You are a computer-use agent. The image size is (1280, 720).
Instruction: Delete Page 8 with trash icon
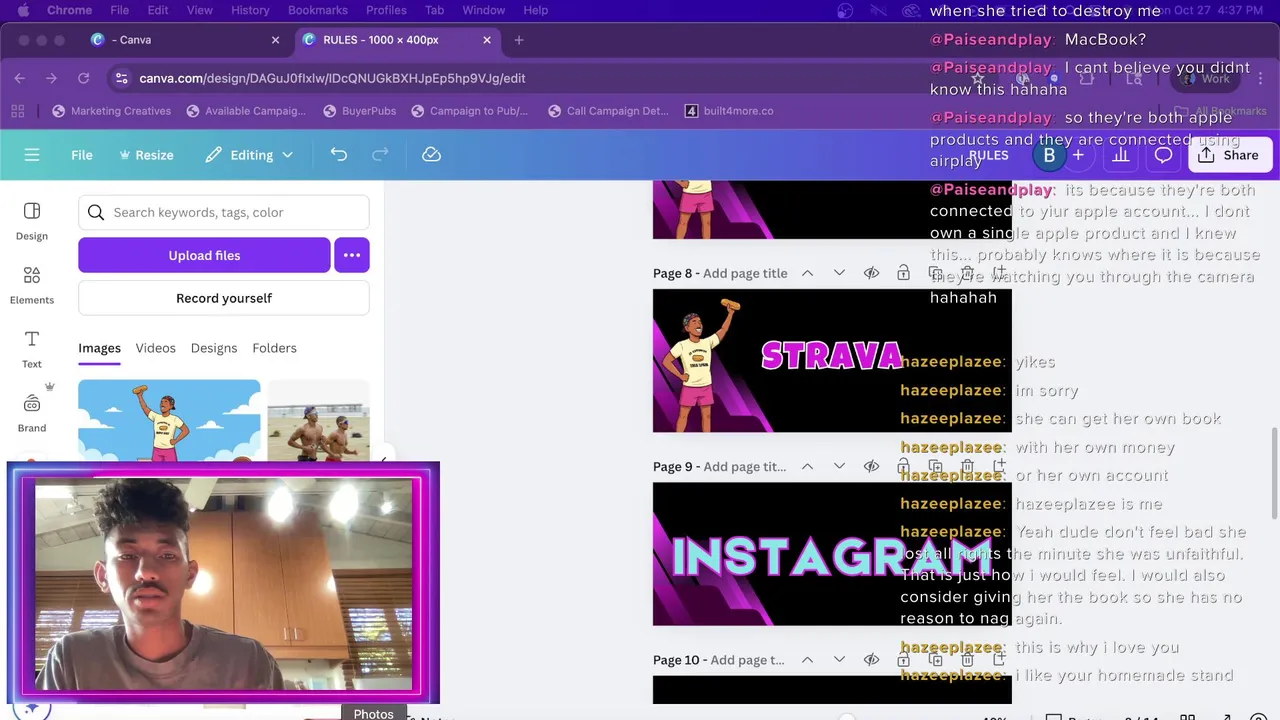(x=967, y=273)
